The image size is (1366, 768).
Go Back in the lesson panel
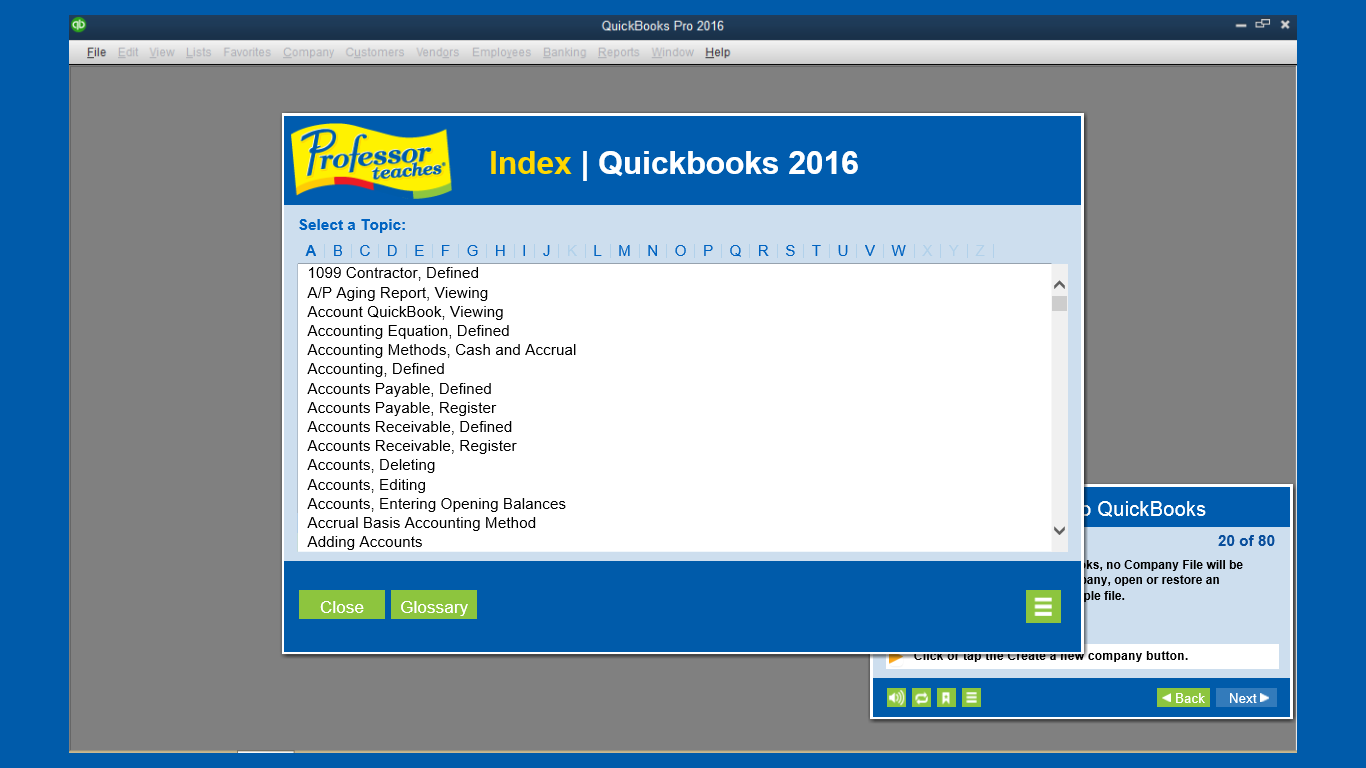coord(1183,698)
